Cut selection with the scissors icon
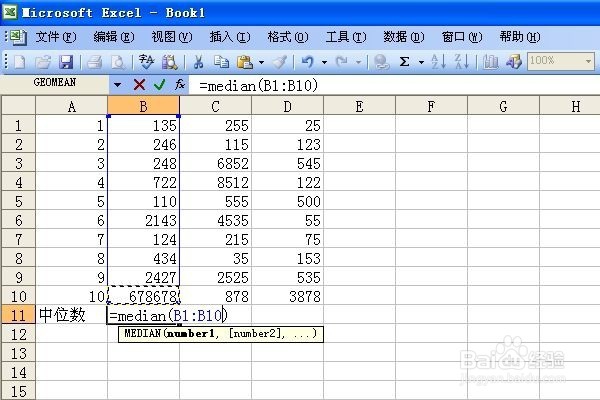 coord(198,62)
